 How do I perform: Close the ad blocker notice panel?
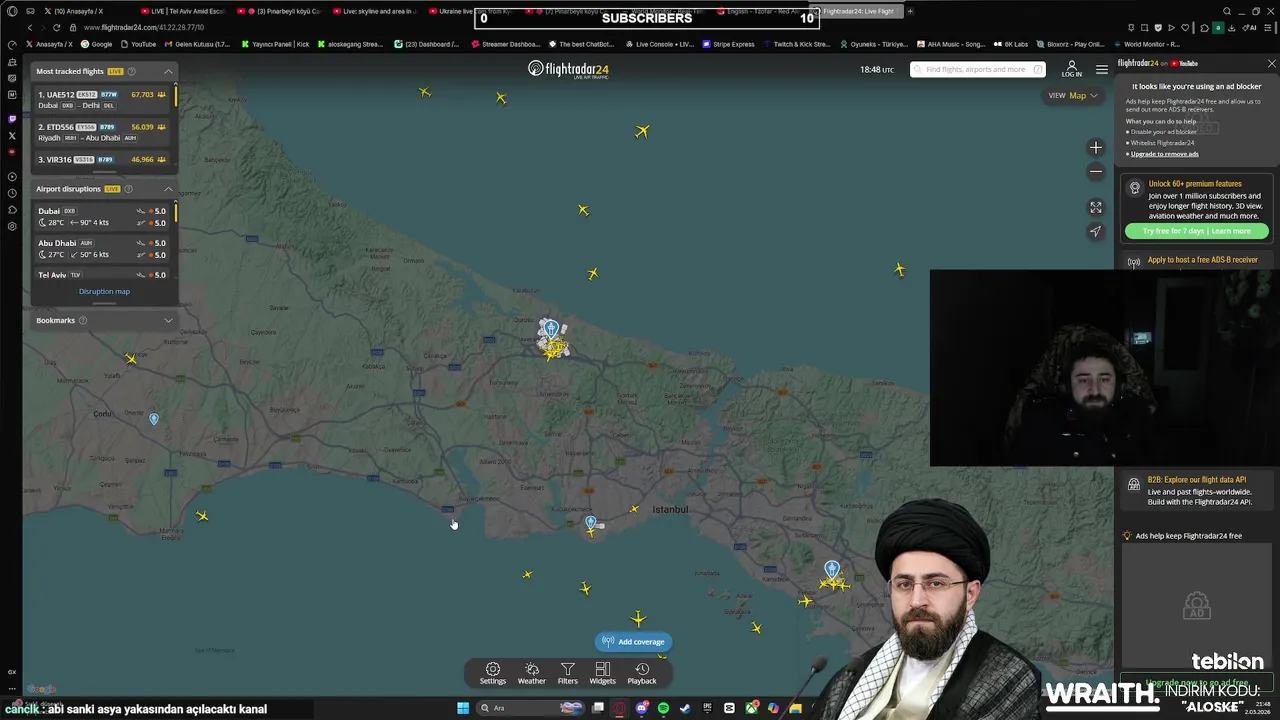coord(1271,63)
